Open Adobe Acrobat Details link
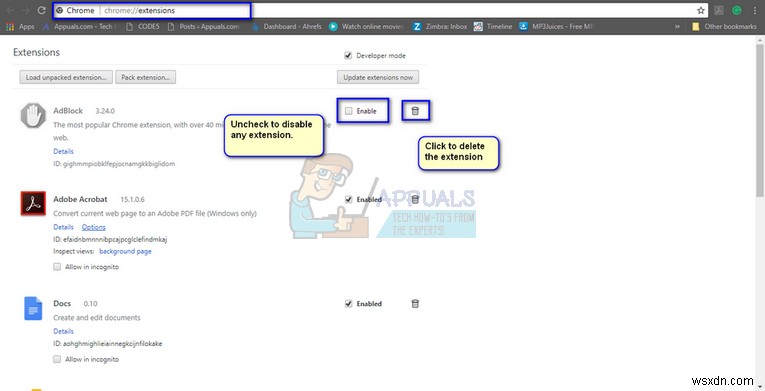Screen dimensions: 765x391 (x=63, y=227)
